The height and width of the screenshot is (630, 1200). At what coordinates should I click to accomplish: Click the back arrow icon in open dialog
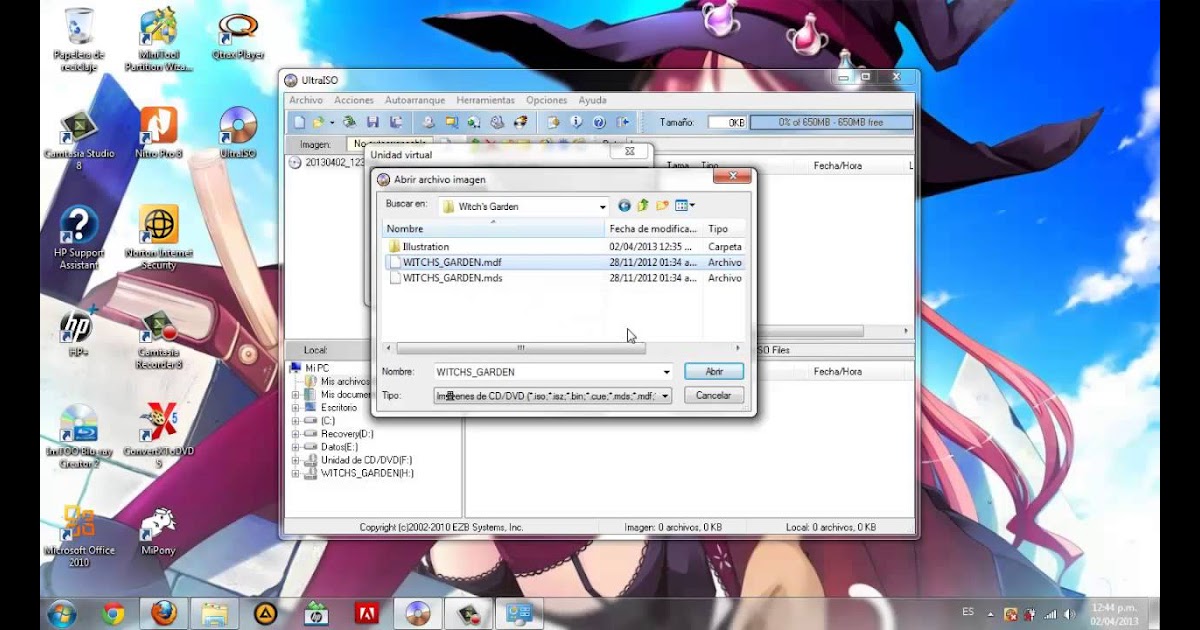(x=624, y=206)
